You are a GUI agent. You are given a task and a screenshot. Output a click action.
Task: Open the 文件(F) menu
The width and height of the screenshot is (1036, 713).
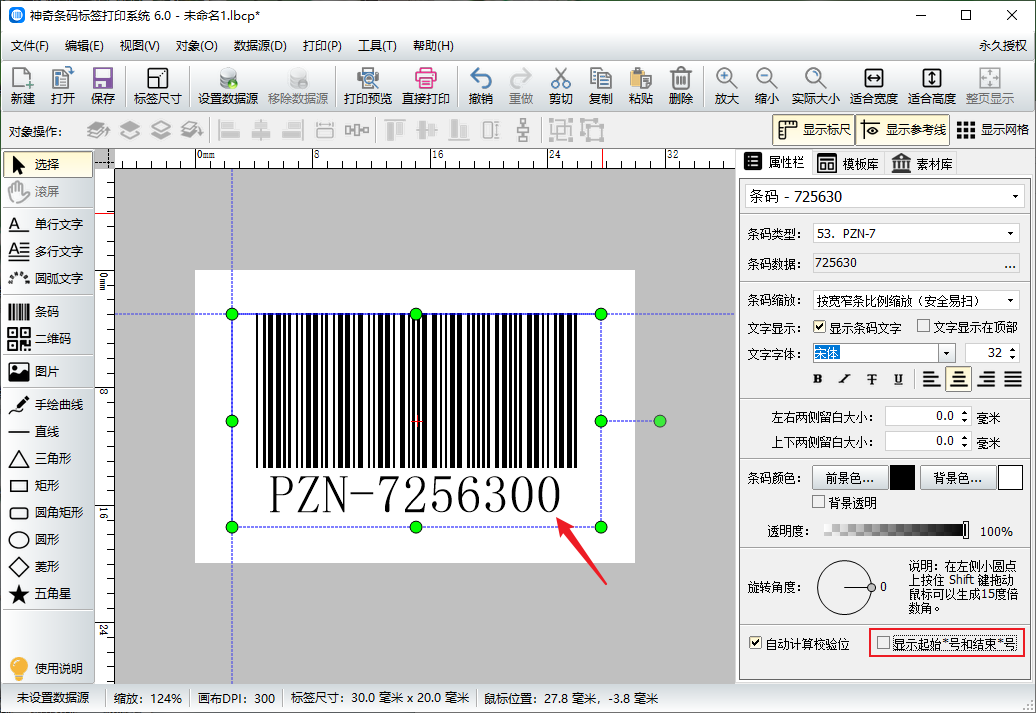click(x=30, y=46)
